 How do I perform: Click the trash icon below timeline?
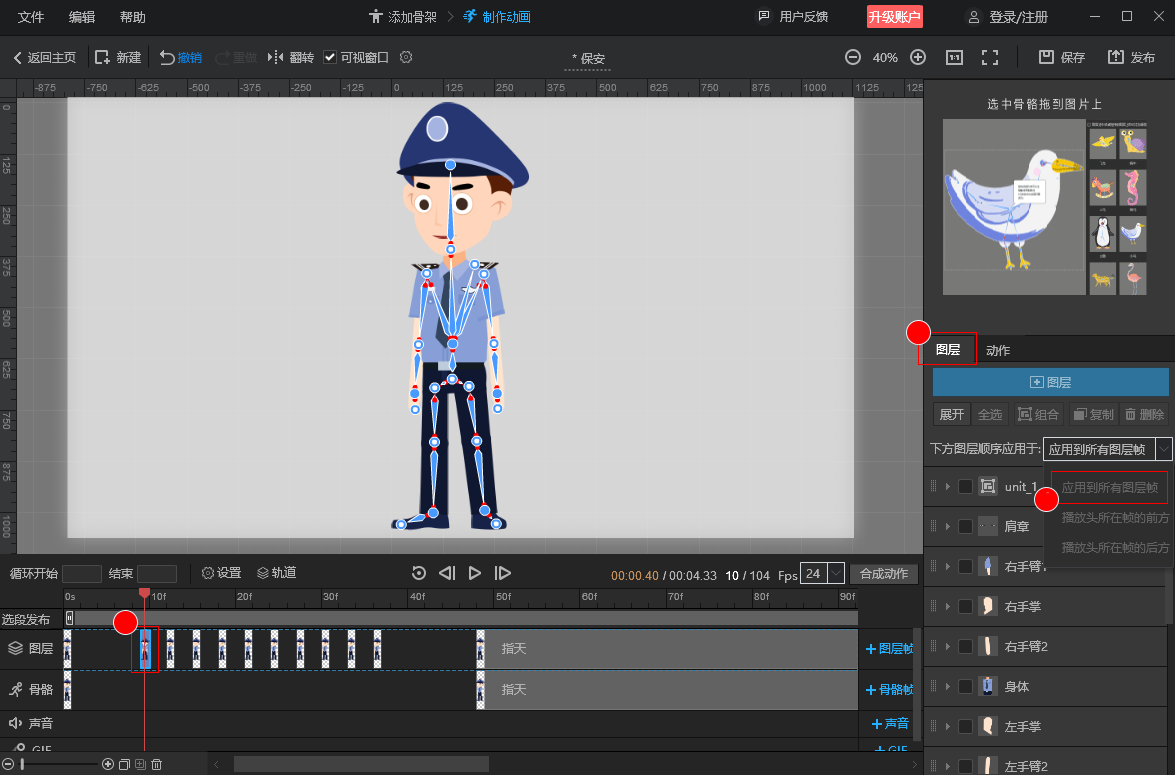point(157,765)
